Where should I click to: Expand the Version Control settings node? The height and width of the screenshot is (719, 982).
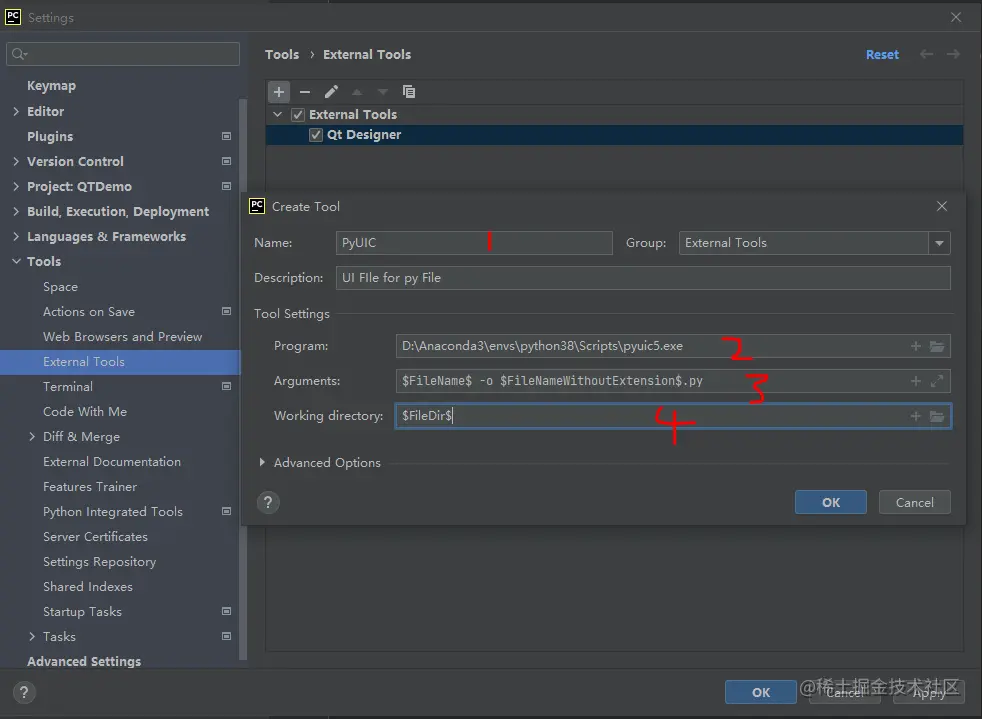[16, 161]
